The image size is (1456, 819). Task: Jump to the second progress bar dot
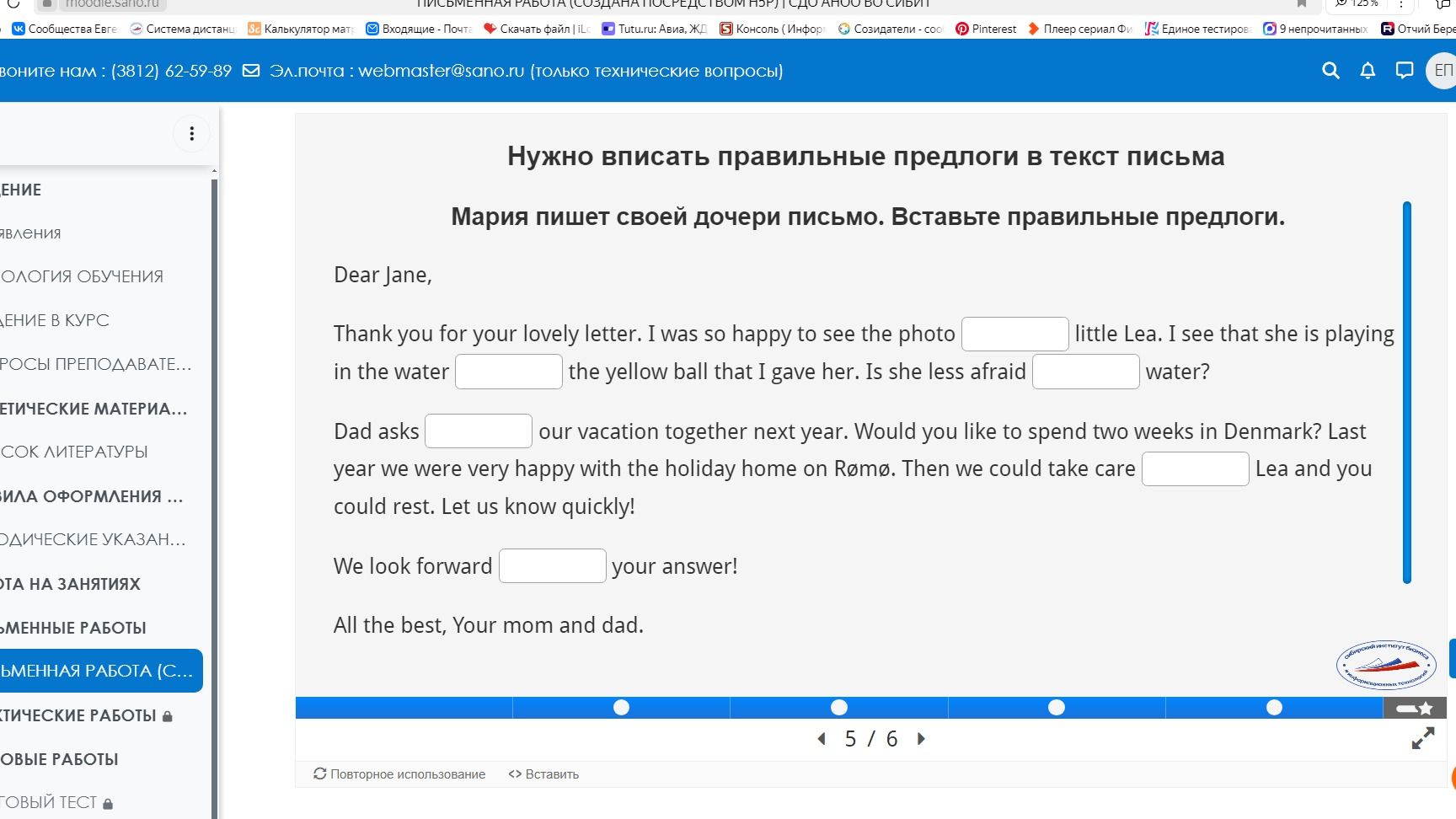[838, 708]
